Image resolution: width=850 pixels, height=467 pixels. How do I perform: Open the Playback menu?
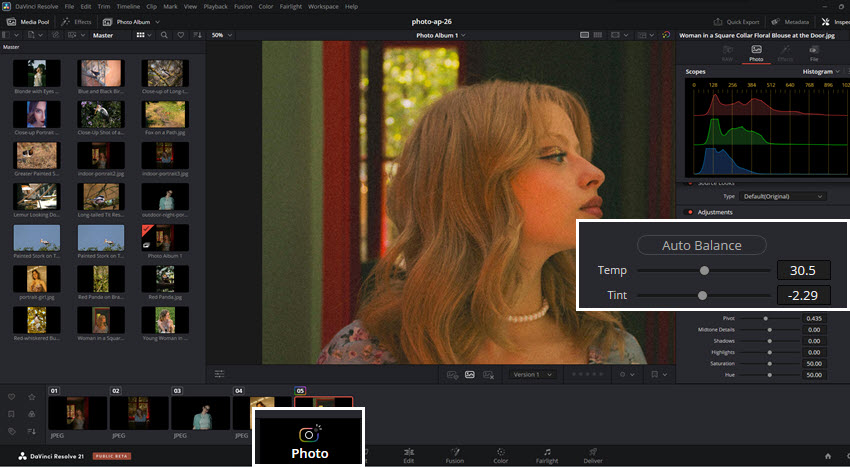tap(215, 7)
